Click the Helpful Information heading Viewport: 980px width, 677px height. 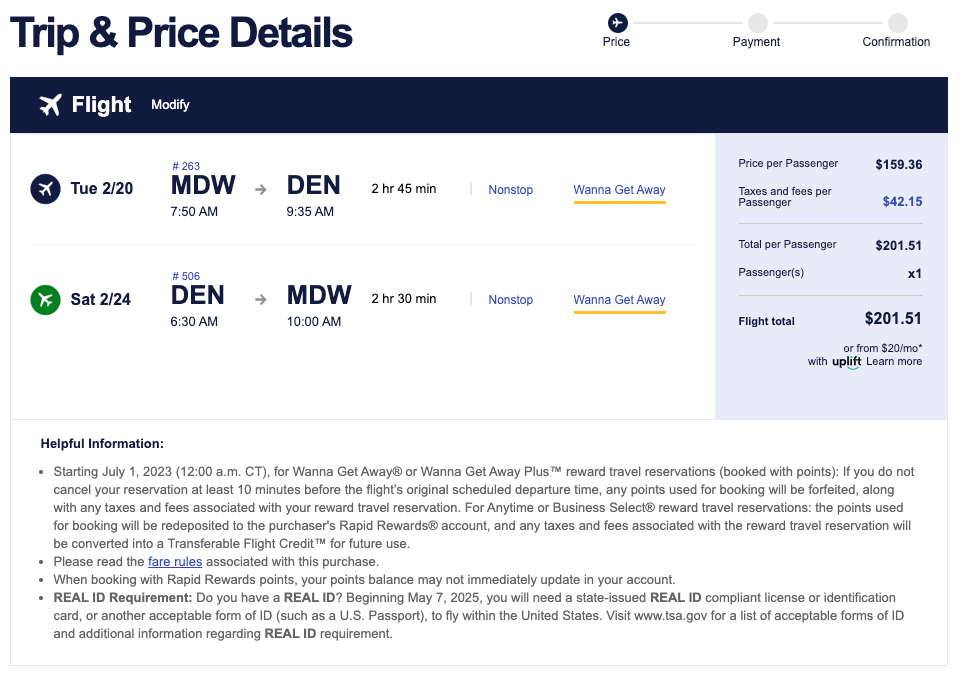(x=102, y=444)
